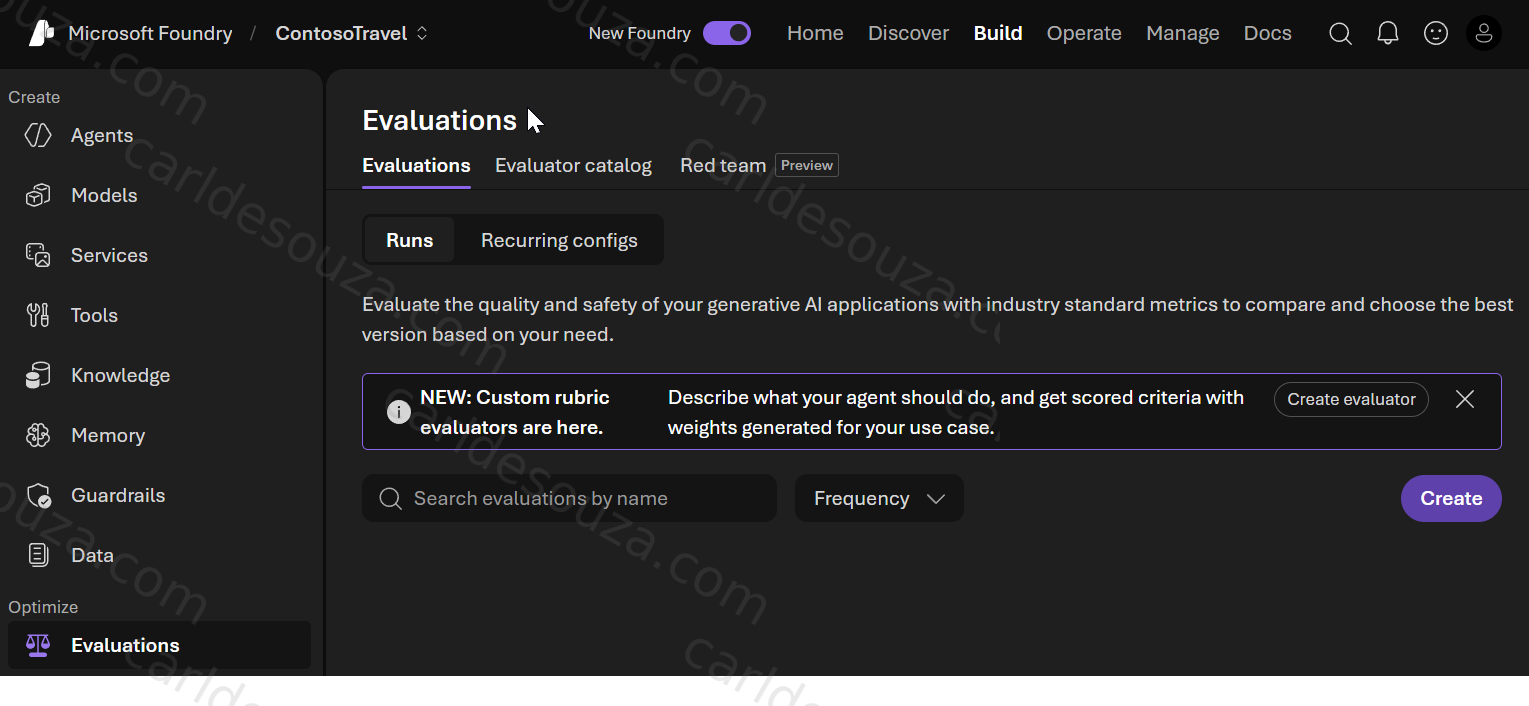Select the Models cube icon
This screenshot has height=706, width=1529.
38,195
